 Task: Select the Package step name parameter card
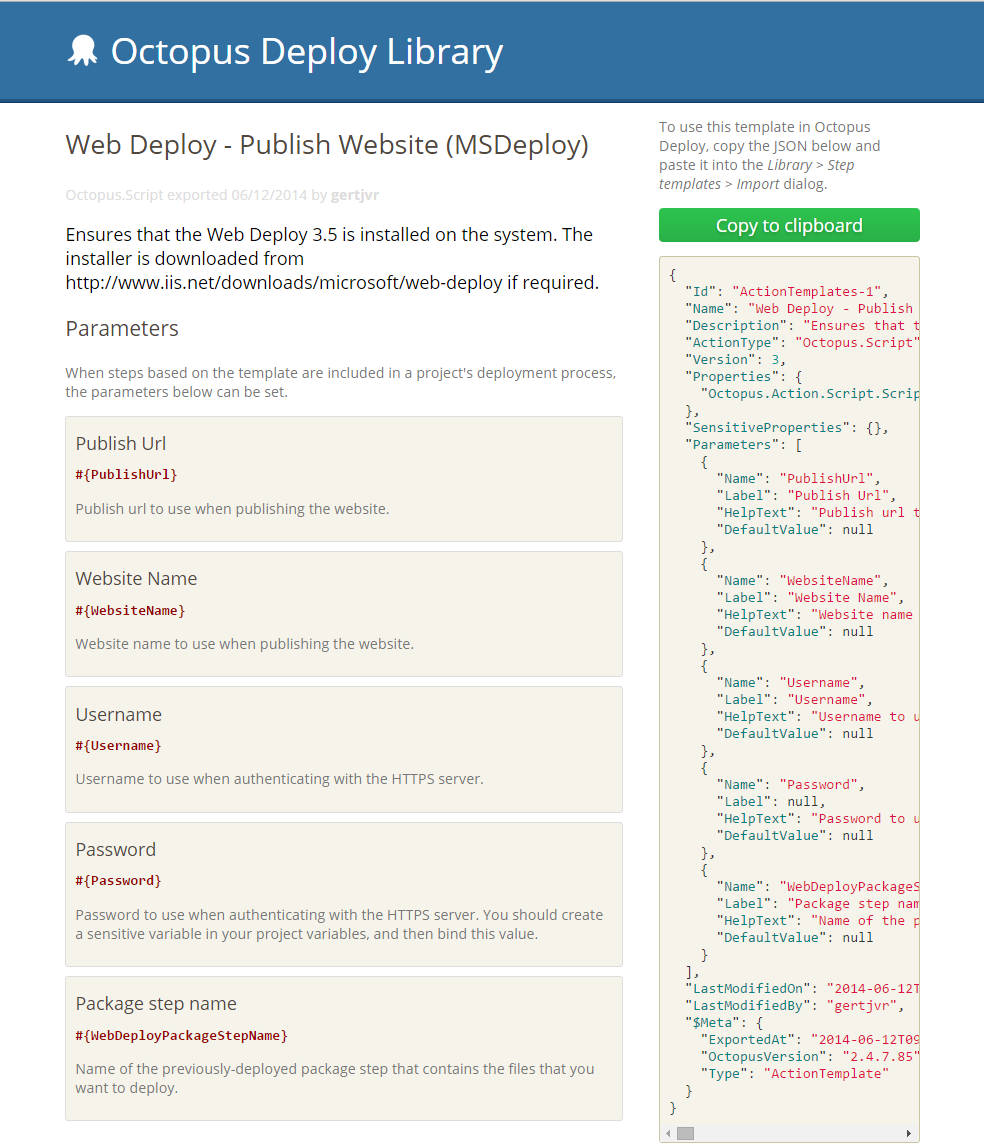pos(343,1047)
